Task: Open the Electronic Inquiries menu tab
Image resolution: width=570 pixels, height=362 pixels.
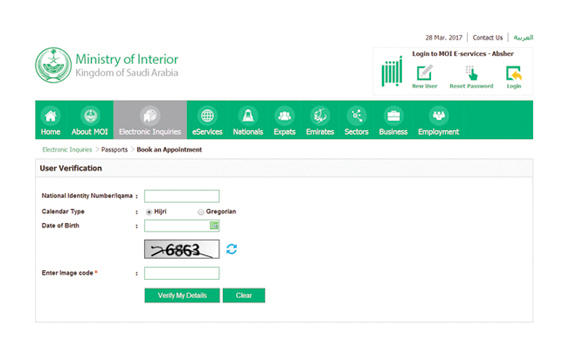Action: (x=150, y=120)
